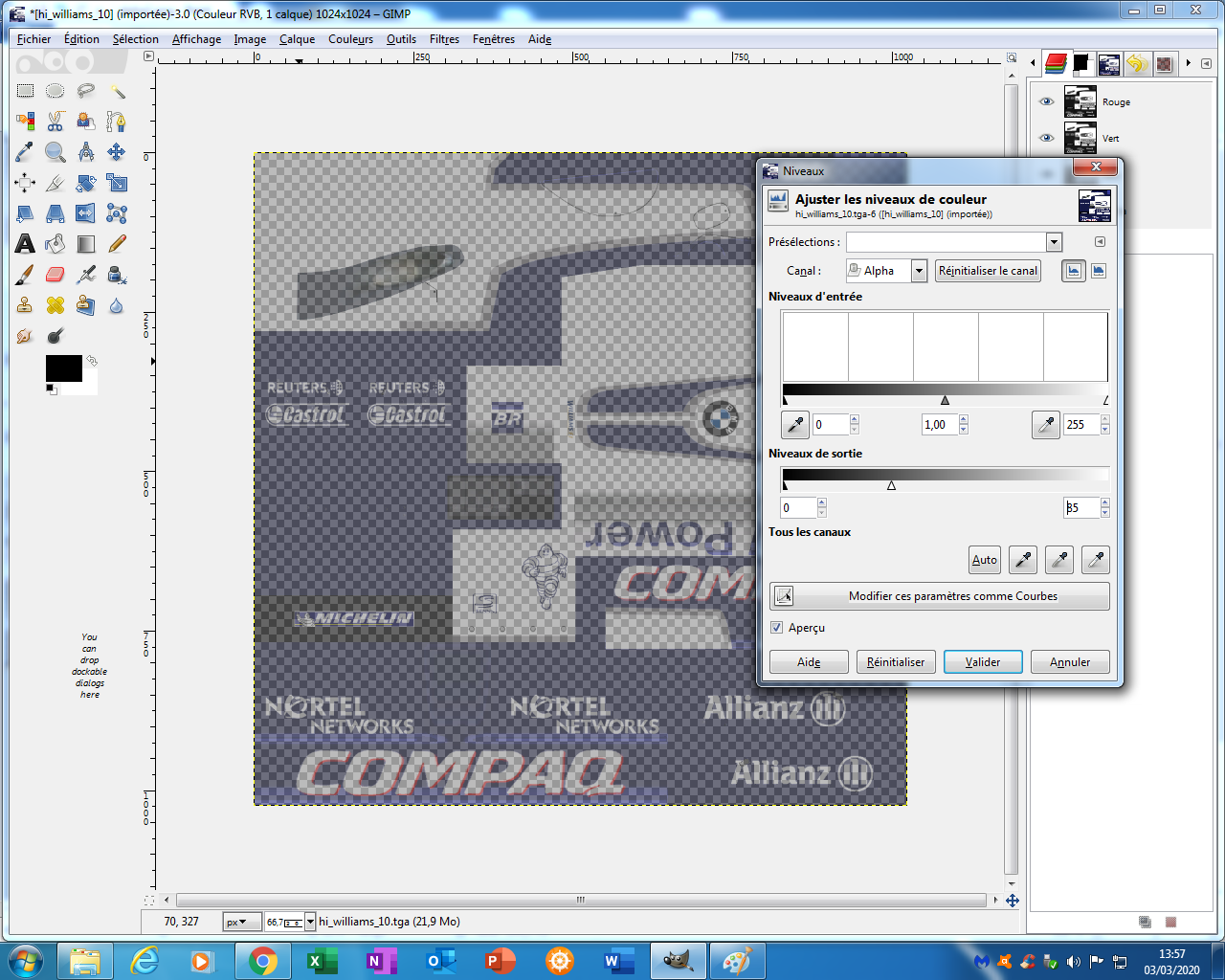Viewport: 1225px width, 980px height.
Task: Select the Measure compass tool
Action: point(86,152)
